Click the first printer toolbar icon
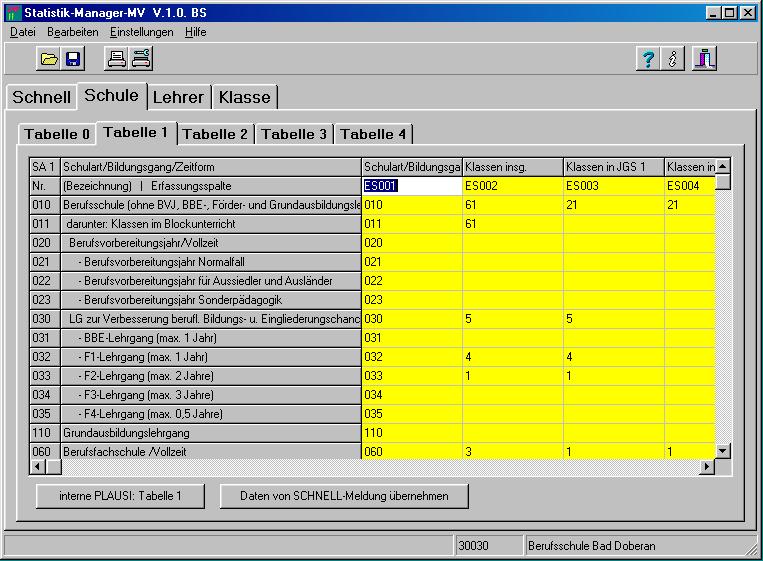763x561 pixels. (117, 59)
